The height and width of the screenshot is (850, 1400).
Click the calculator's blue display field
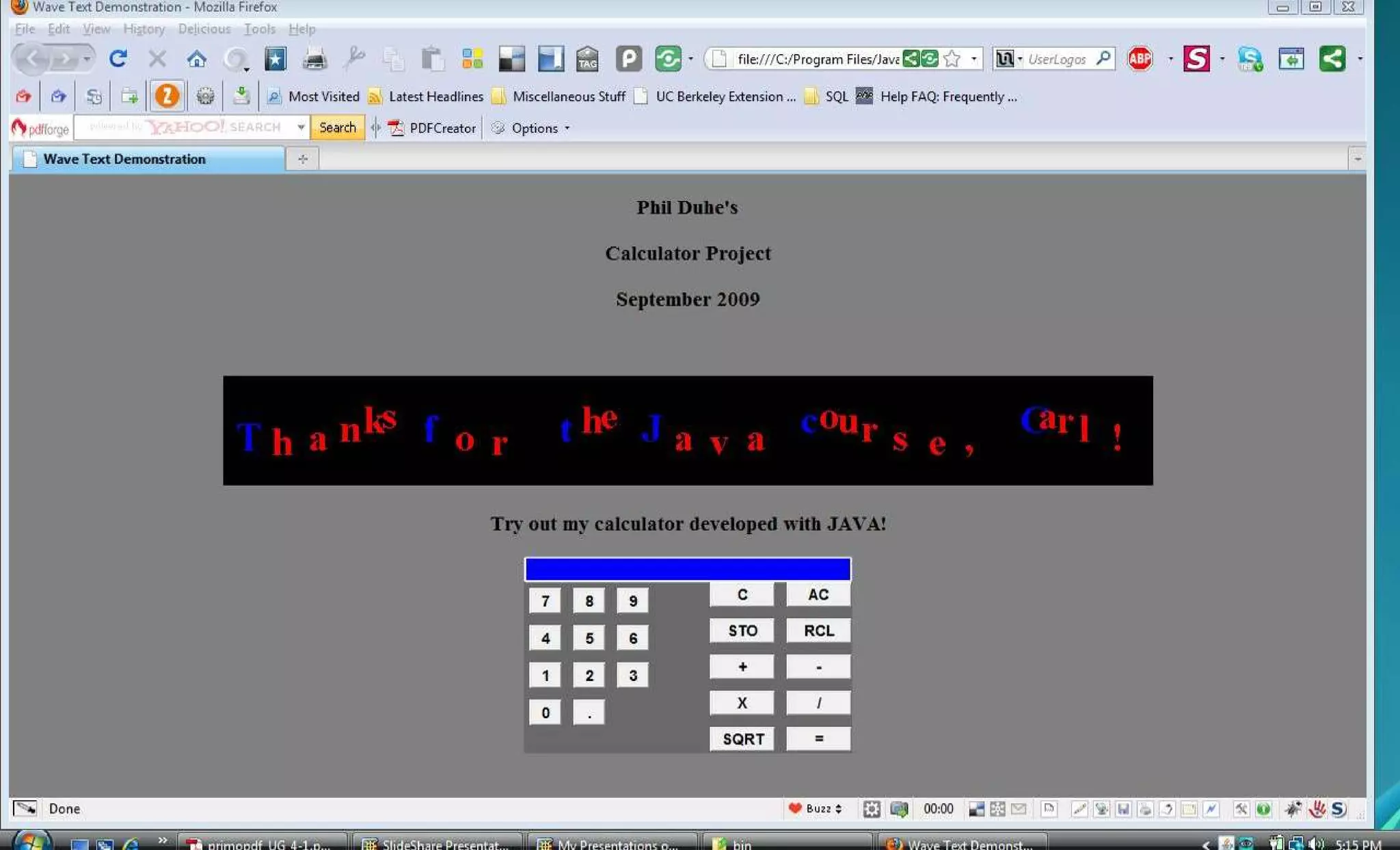click(x=688, y=569)
